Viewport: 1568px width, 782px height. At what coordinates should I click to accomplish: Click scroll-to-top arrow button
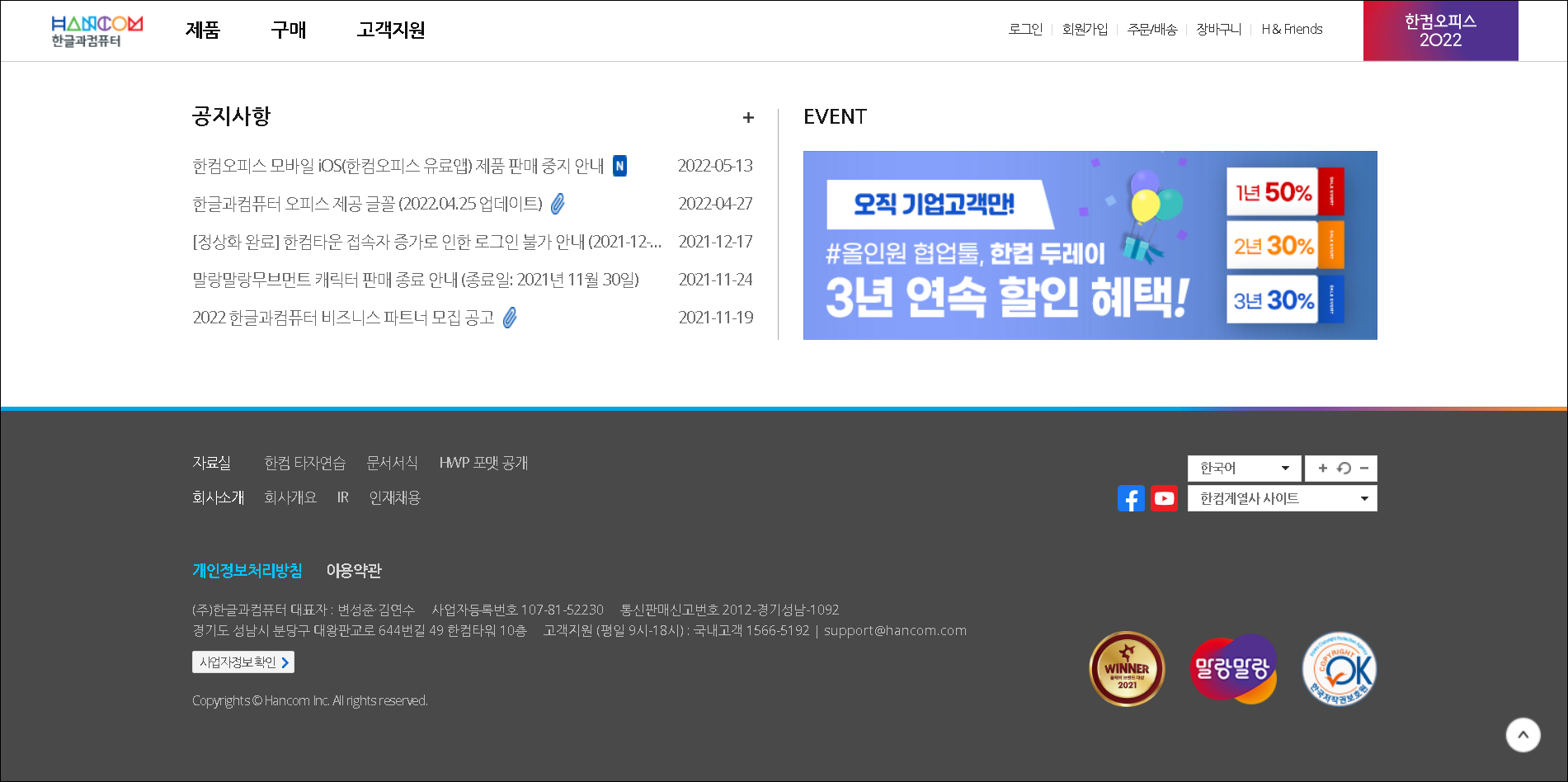(1523, 735)
